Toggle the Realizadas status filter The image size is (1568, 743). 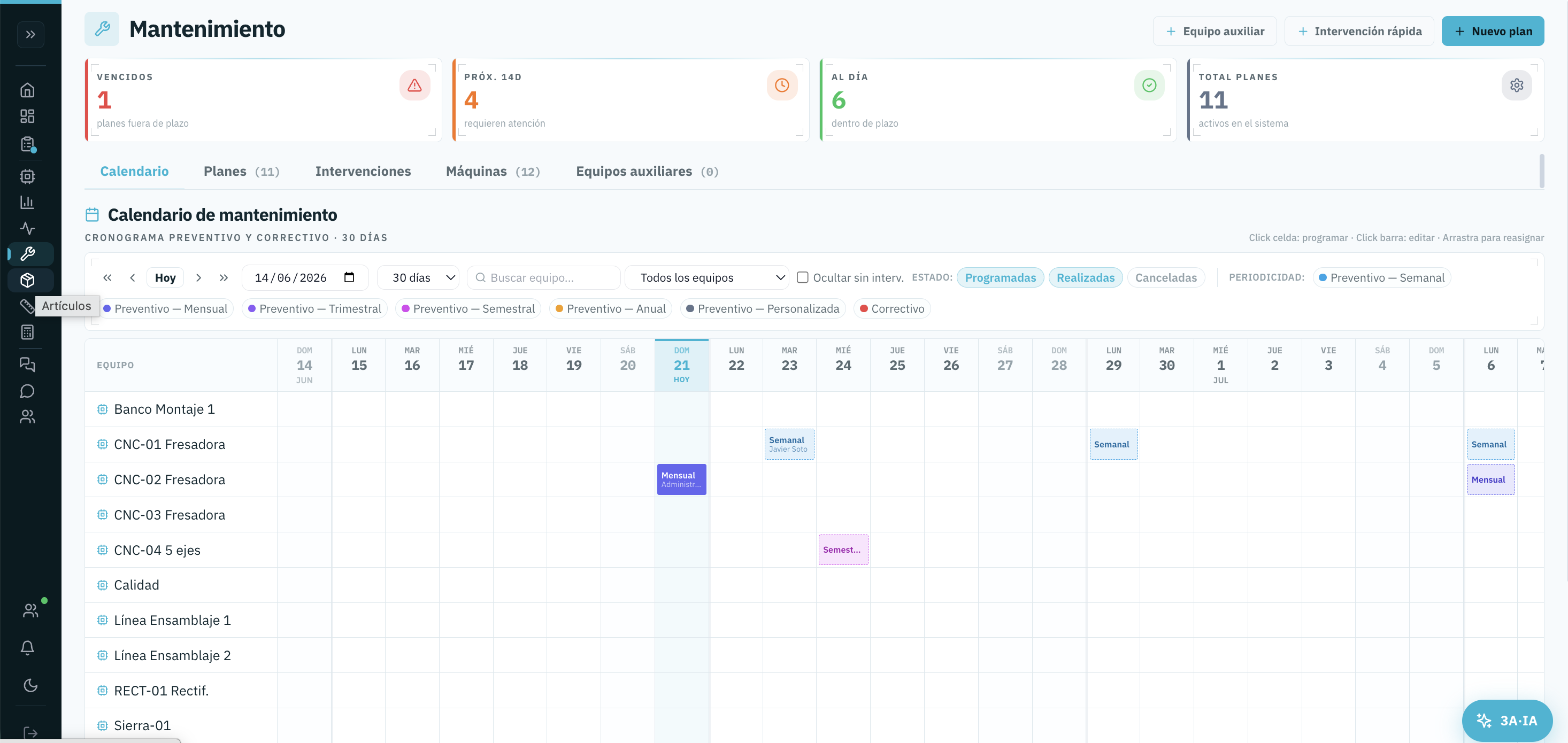1085,277
